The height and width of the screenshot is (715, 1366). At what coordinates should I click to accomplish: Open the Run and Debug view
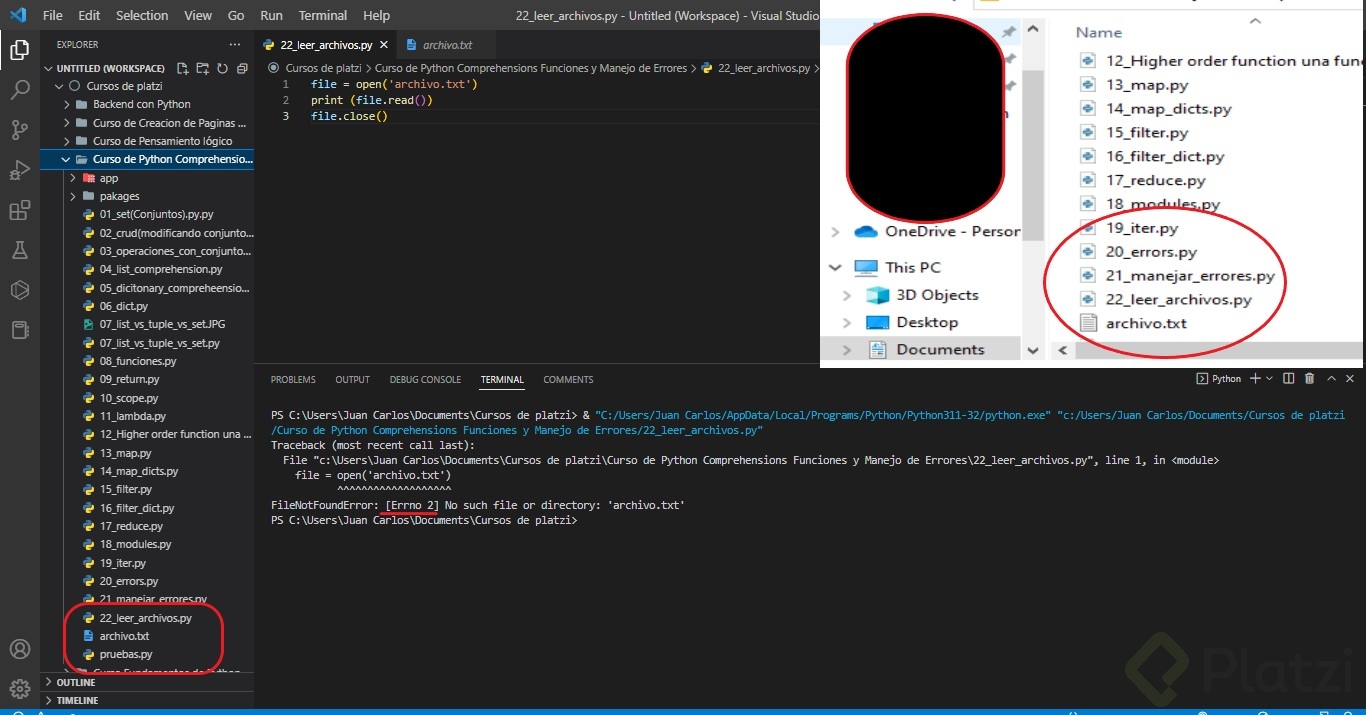(19, 170)
